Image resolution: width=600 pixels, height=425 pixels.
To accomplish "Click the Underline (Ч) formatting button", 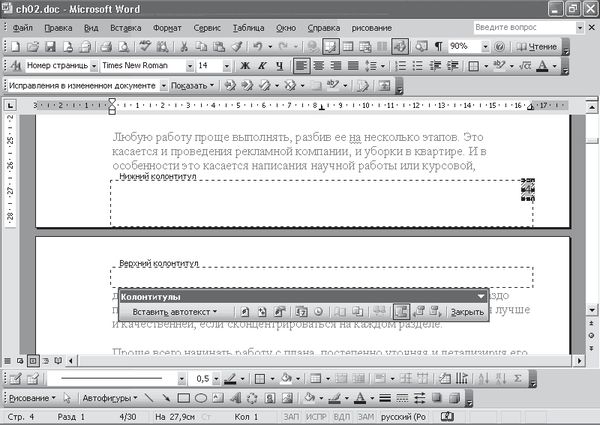I will point(277,66).
